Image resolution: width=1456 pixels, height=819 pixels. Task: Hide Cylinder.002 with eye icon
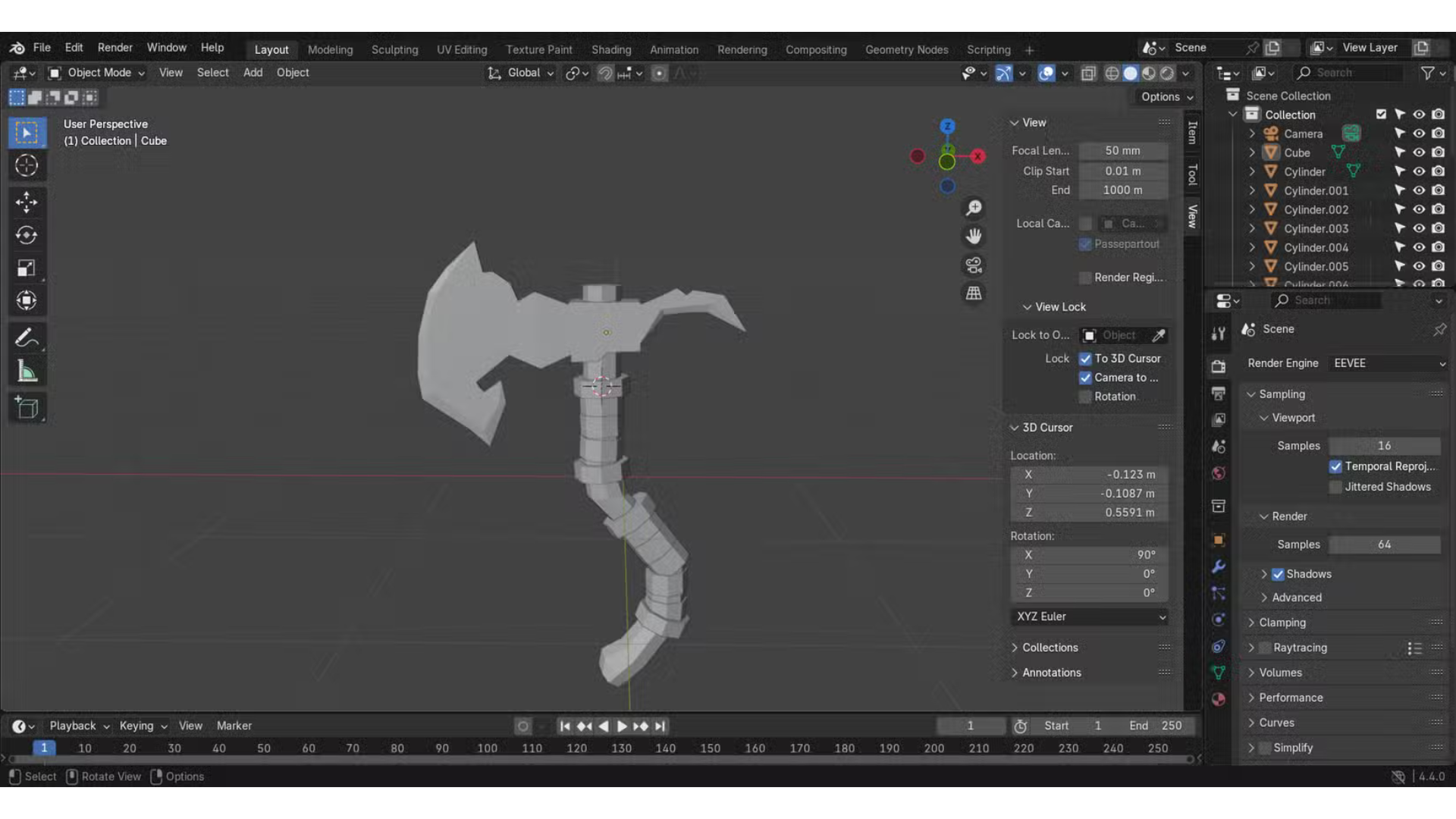pyautogui.click(x=1419, y=209)
